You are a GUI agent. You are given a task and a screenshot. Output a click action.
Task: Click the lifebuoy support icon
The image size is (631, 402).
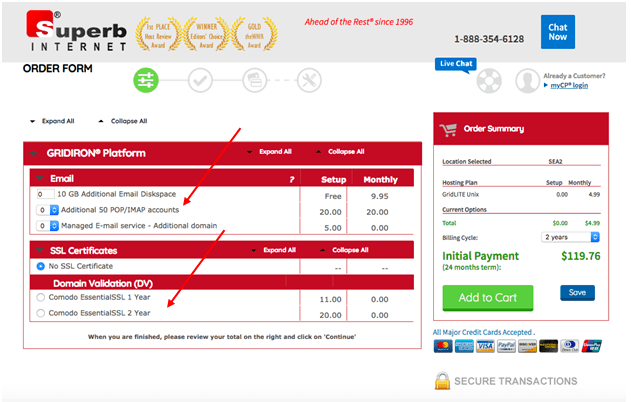(x=489, y=81)
